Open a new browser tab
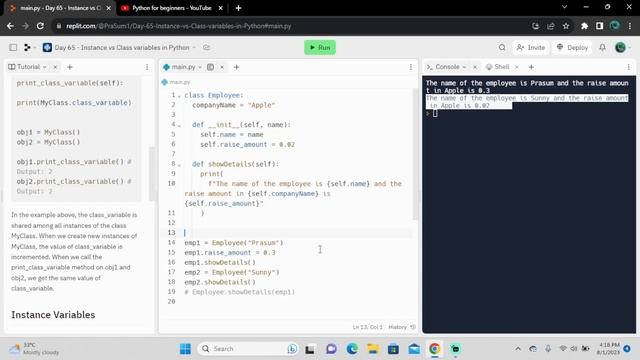The image size is (640, 360). [x=238, y=8]
